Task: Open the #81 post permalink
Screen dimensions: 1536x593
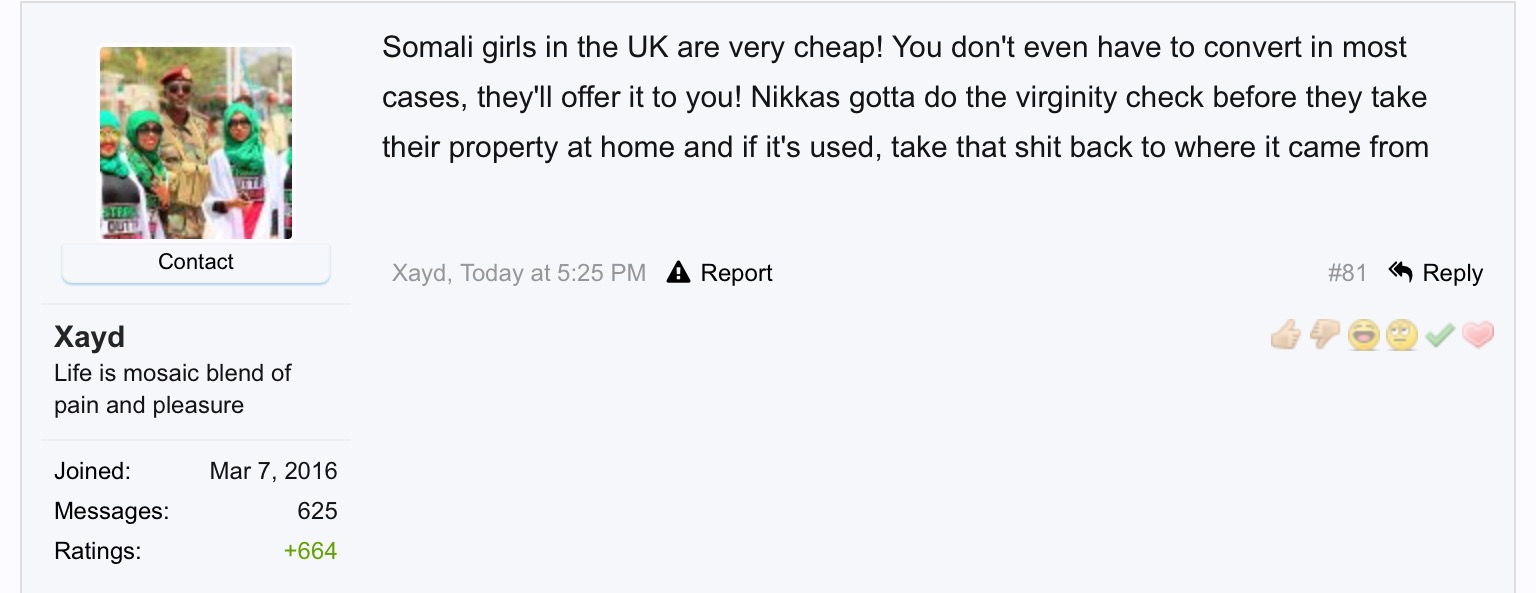Action: click(1347, 273)
